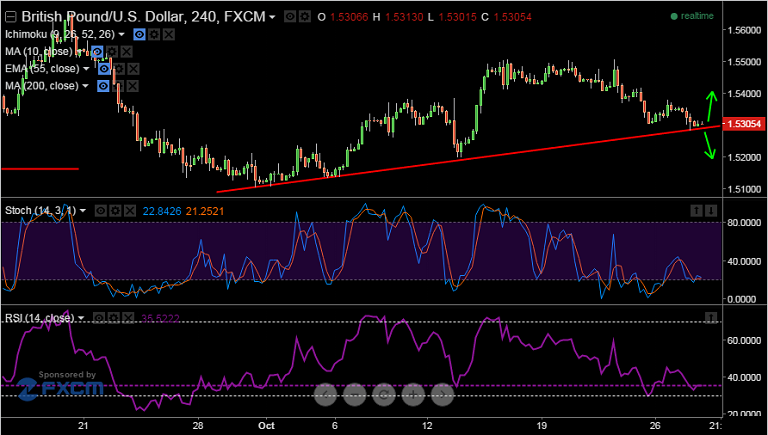Open EMA (55, close) settings gear
Viewport: 768px width, 435px height.
point(119,69)
